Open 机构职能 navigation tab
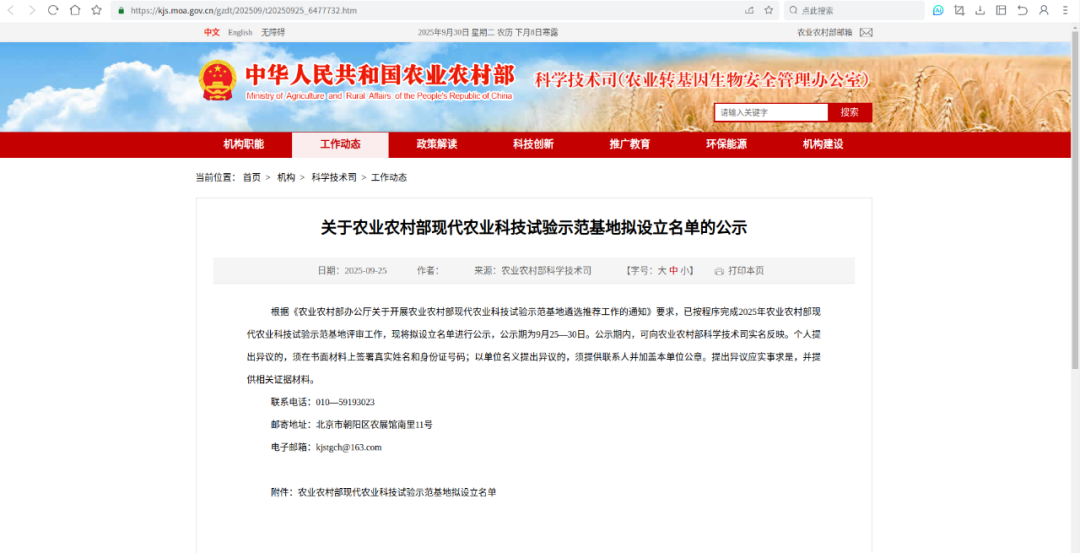The image size is (1080, 553). [x=244, y=145]
